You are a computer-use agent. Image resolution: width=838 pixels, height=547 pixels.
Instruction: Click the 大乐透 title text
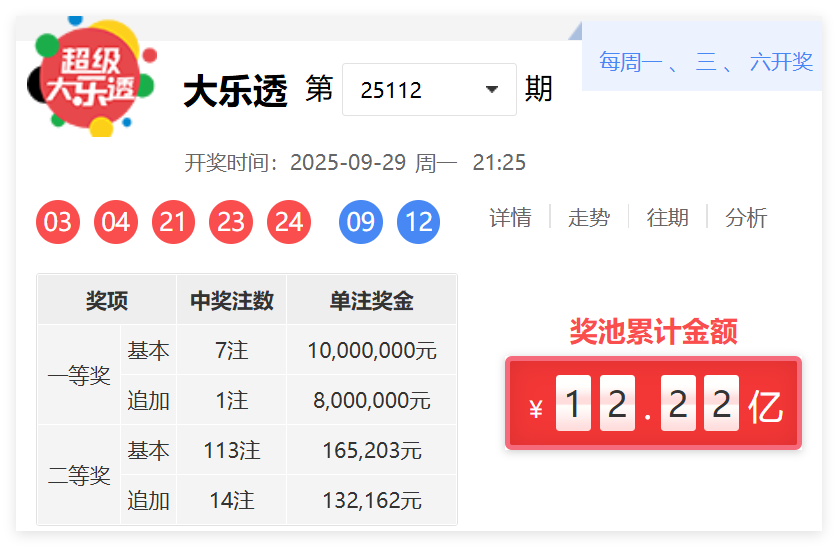point(236,91)
